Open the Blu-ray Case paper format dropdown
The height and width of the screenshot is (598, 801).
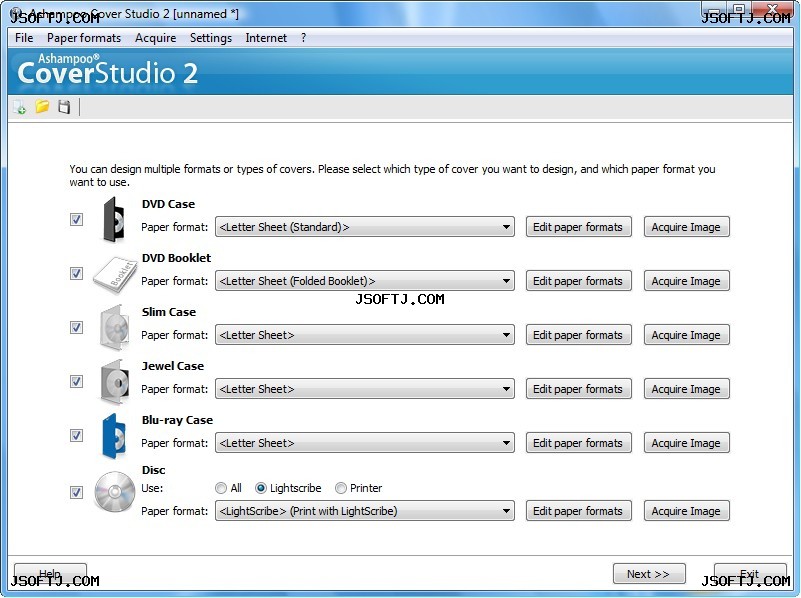tap(365, 443)
